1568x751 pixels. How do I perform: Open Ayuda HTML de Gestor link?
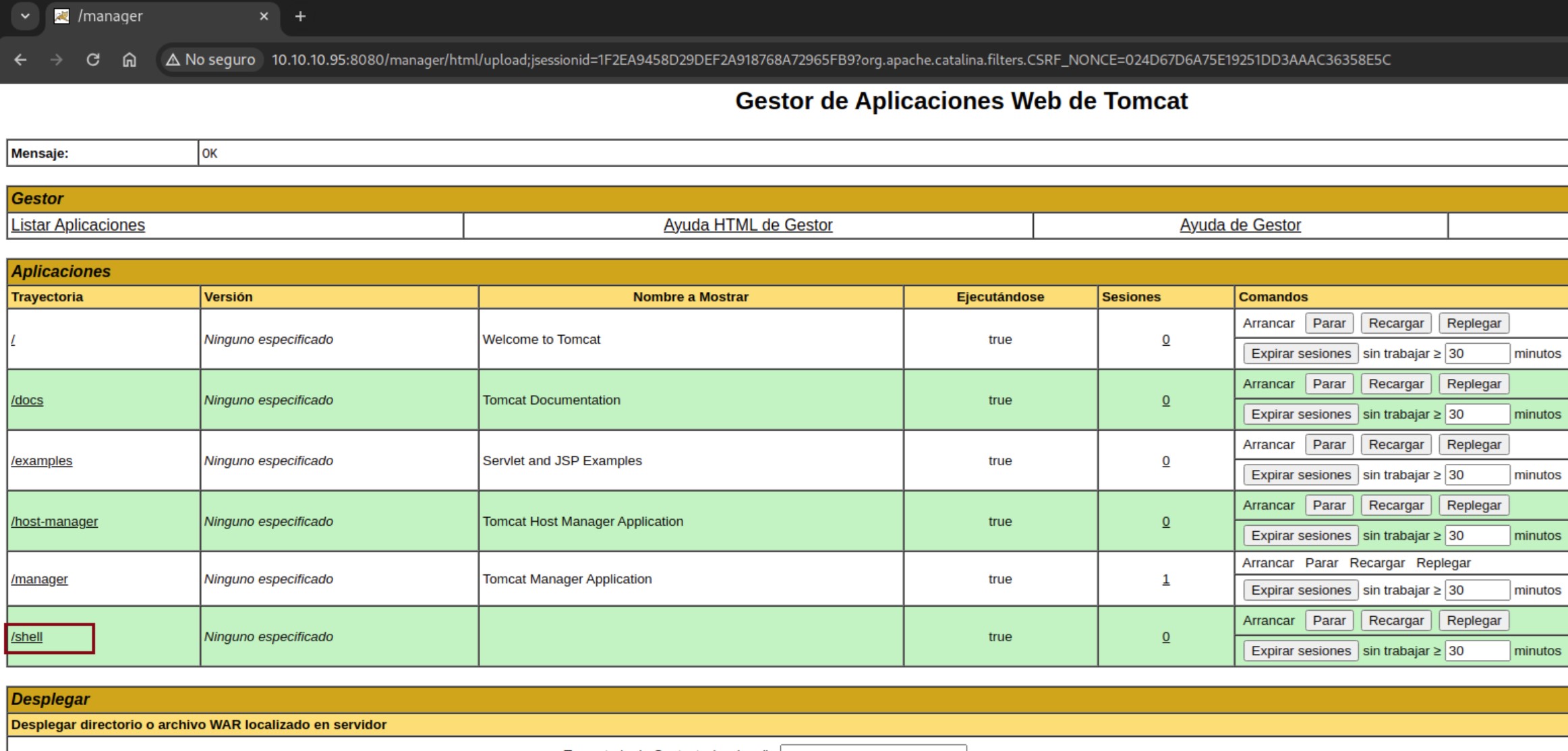point(748,225)
